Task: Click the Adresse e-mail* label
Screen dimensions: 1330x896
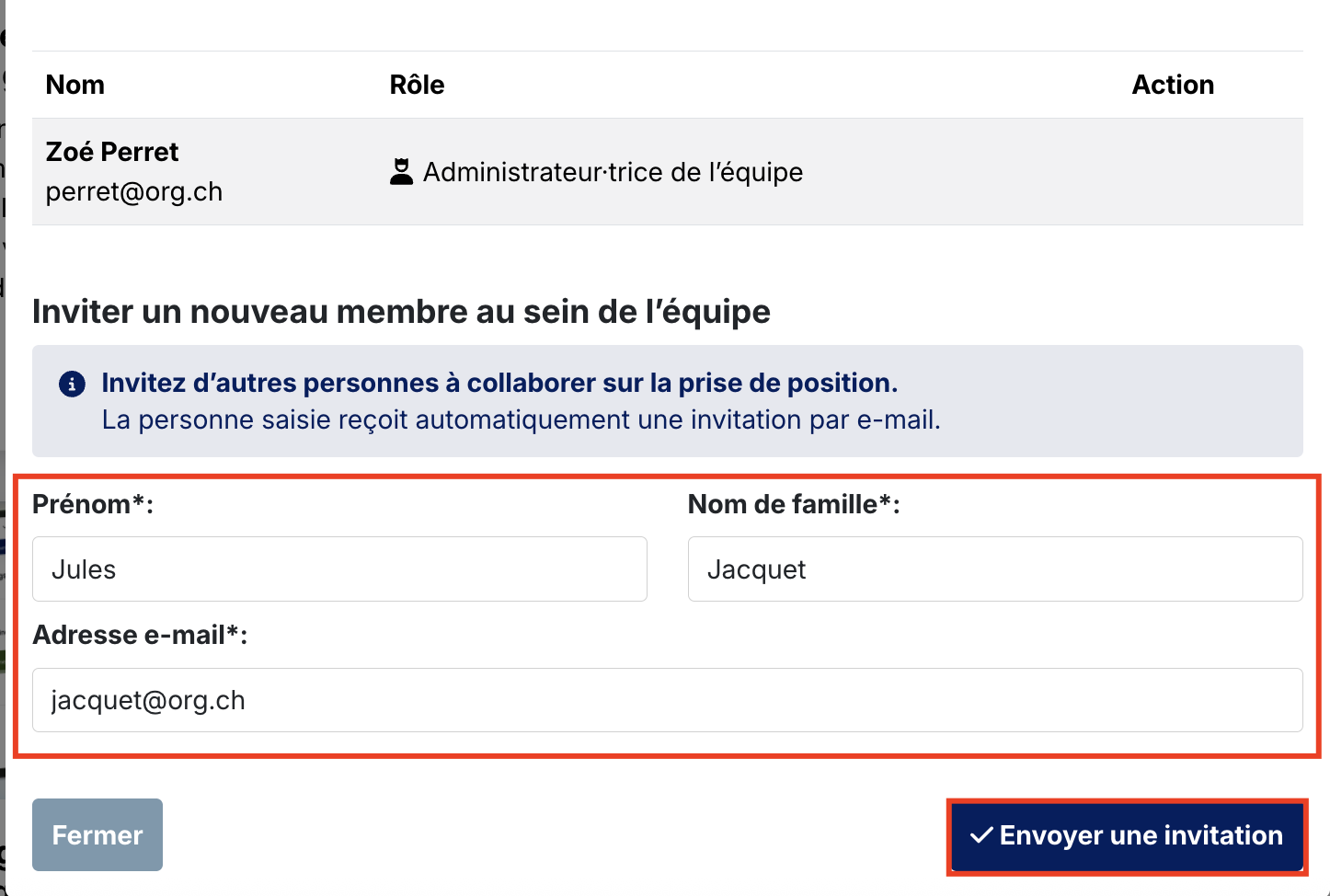Action: pos(140,635)
